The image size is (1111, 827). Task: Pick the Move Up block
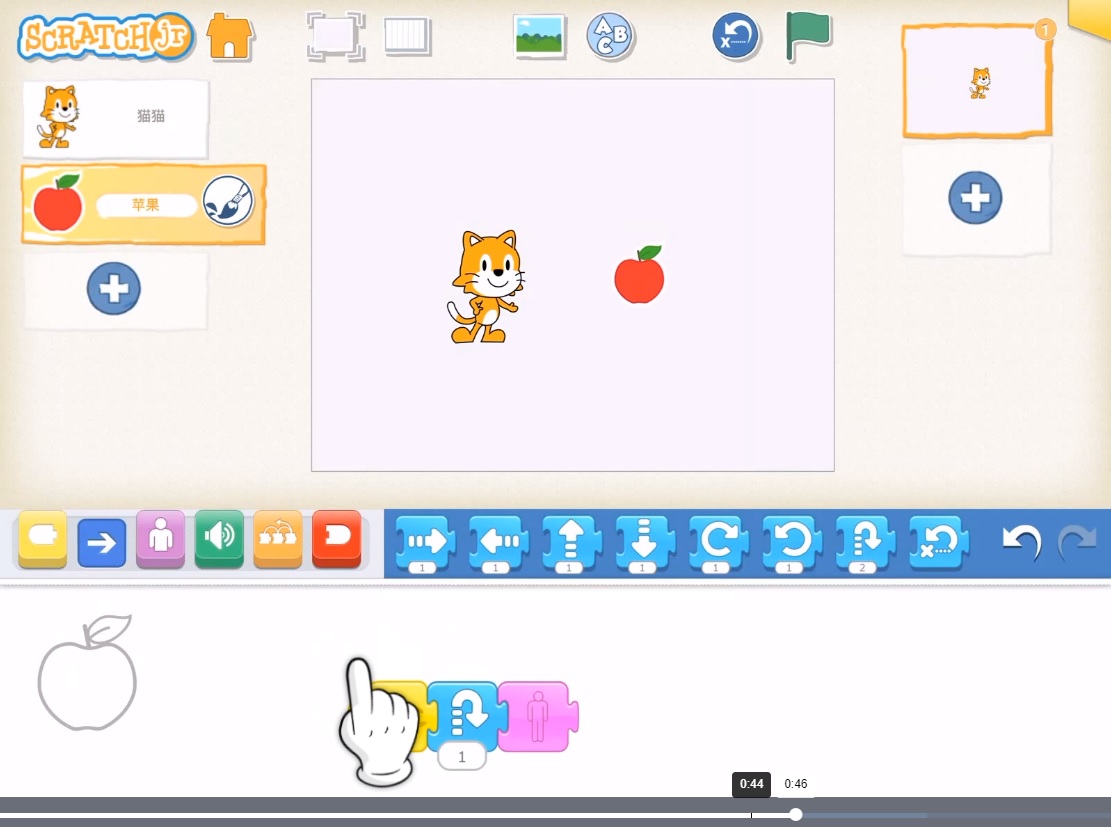click(572, 544)
